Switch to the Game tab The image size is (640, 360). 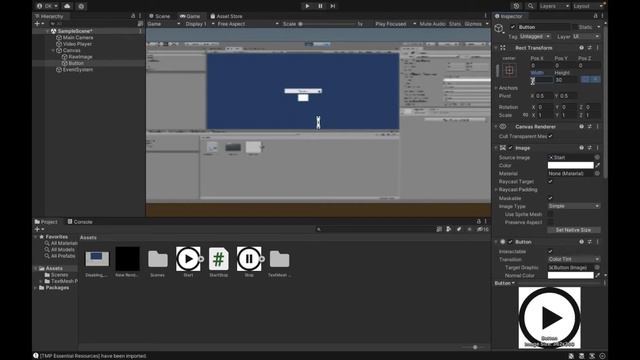coord(190,16)
